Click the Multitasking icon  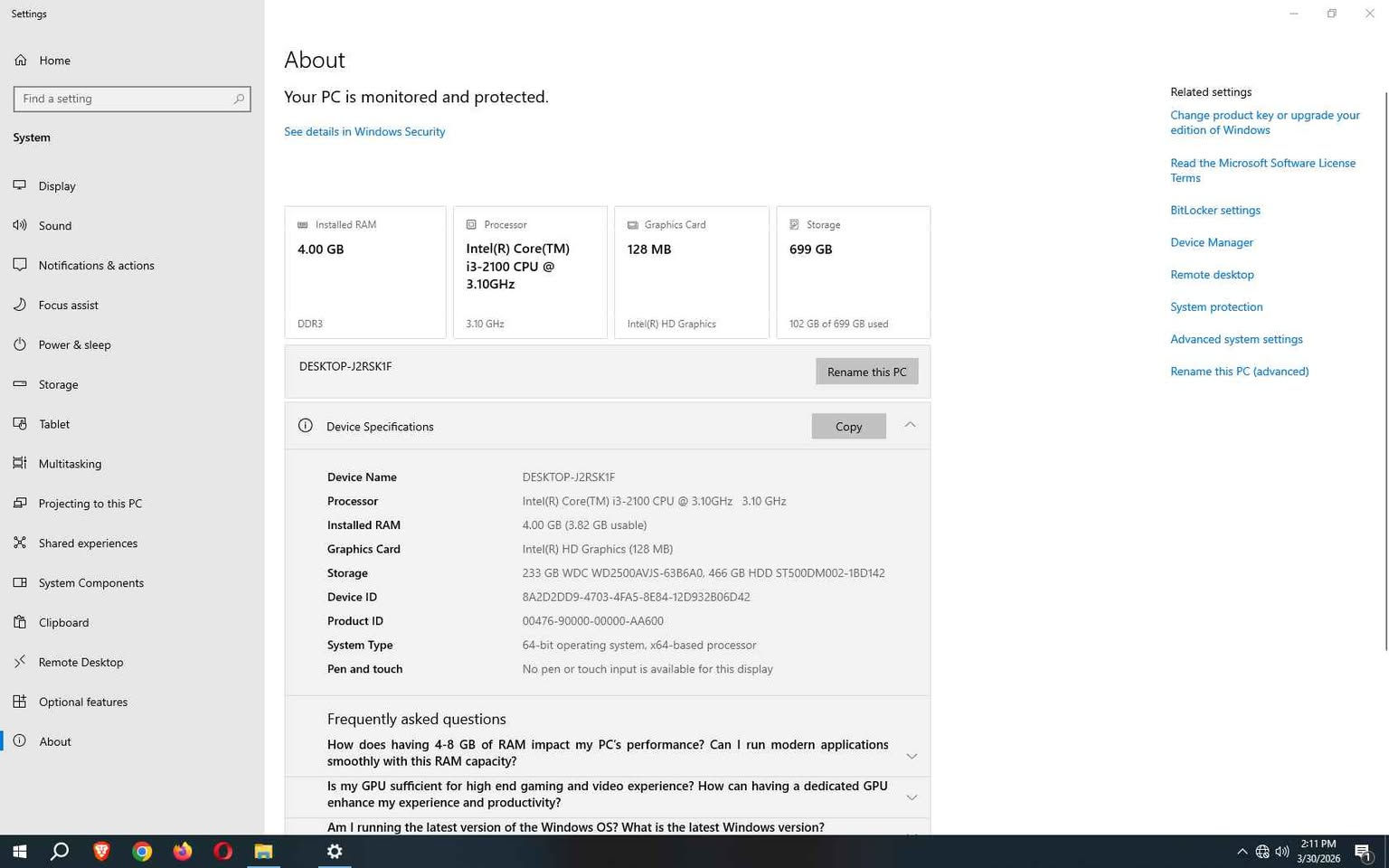pyautogui.click(x=20, y=463)
